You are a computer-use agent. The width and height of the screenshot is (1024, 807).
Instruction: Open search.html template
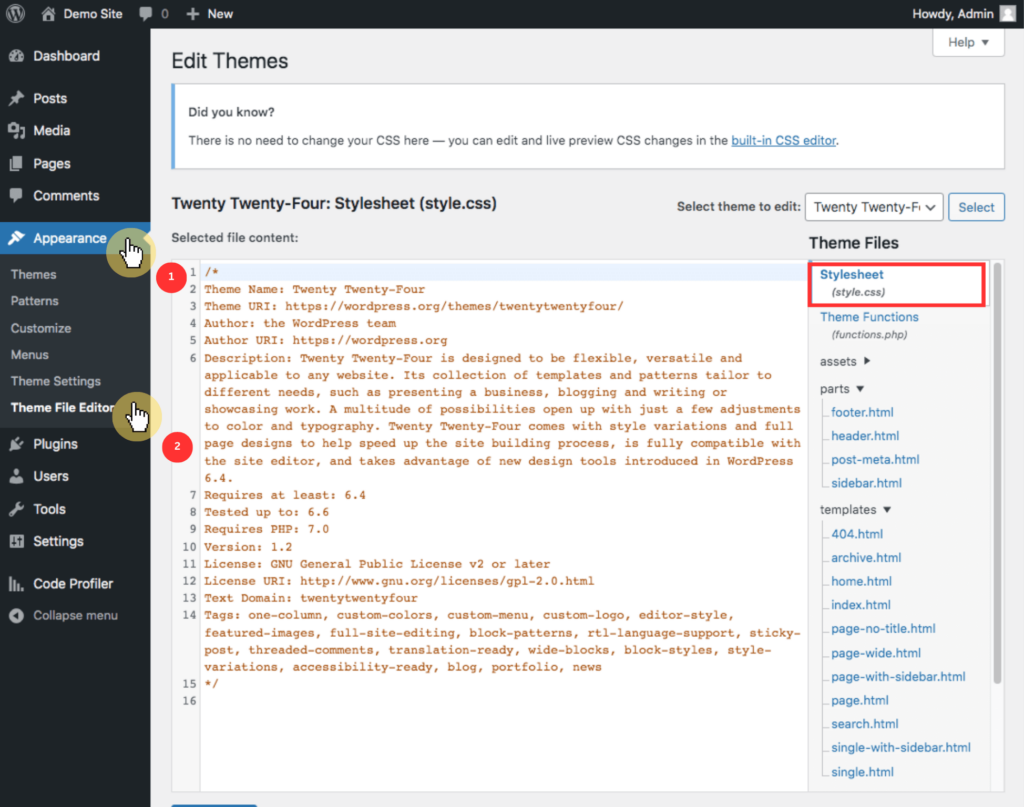(865, 724)
